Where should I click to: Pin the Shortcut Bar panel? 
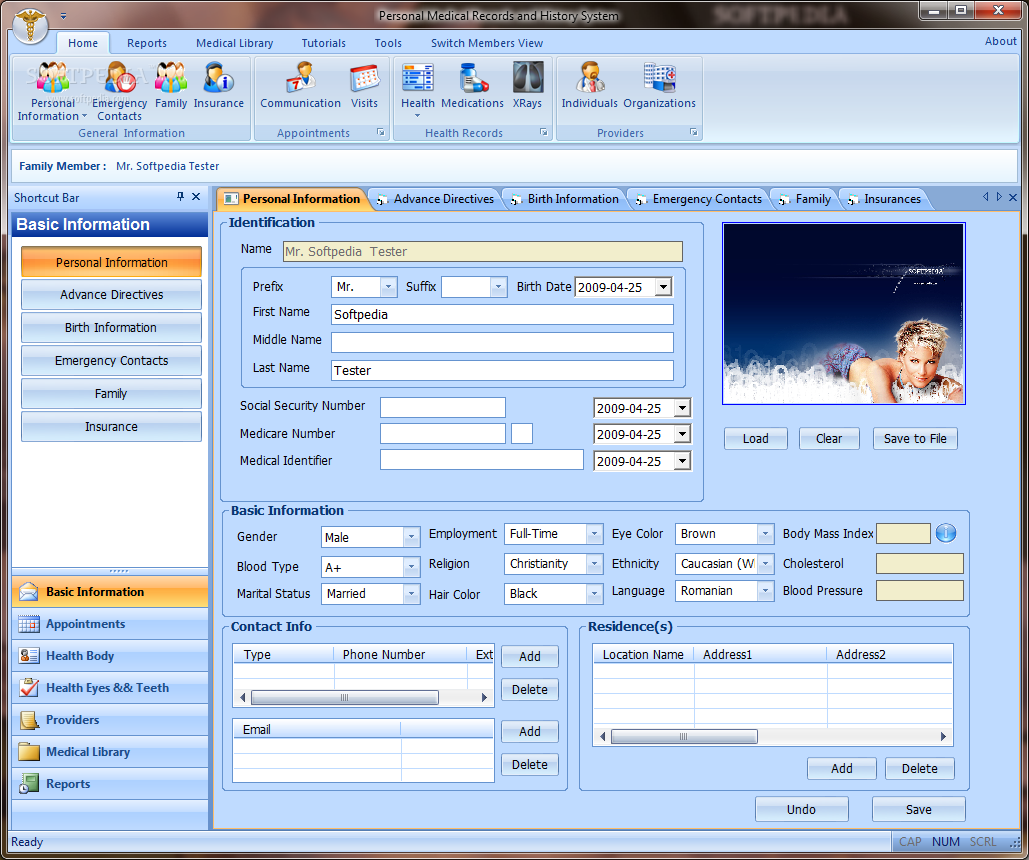(x=180, y=196)
